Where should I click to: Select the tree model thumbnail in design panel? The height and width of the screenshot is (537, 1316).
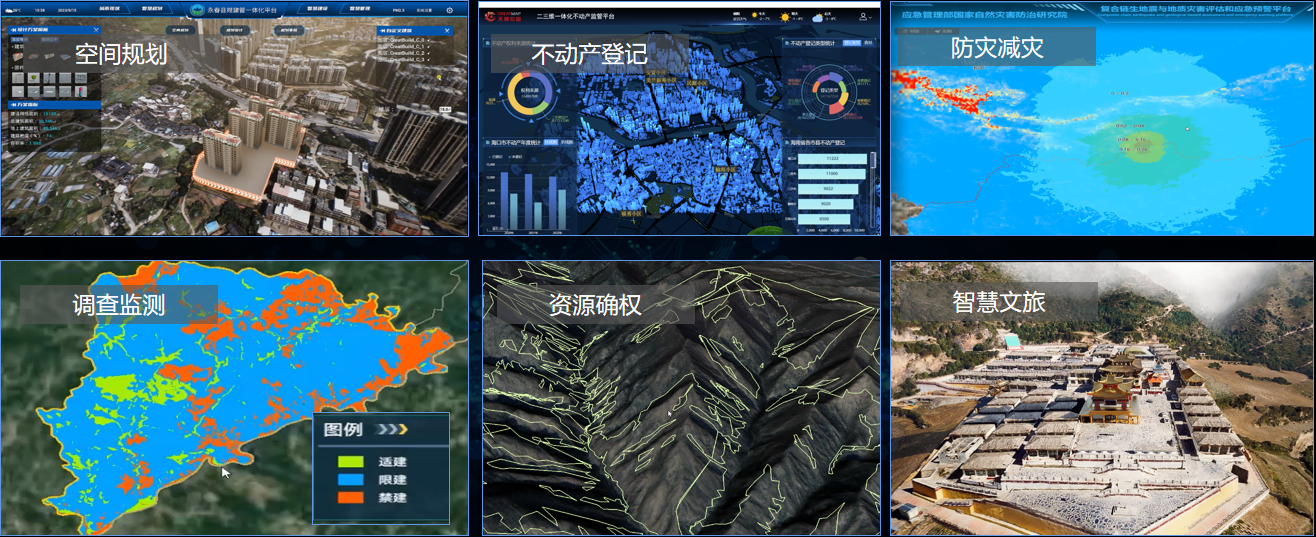33,77
